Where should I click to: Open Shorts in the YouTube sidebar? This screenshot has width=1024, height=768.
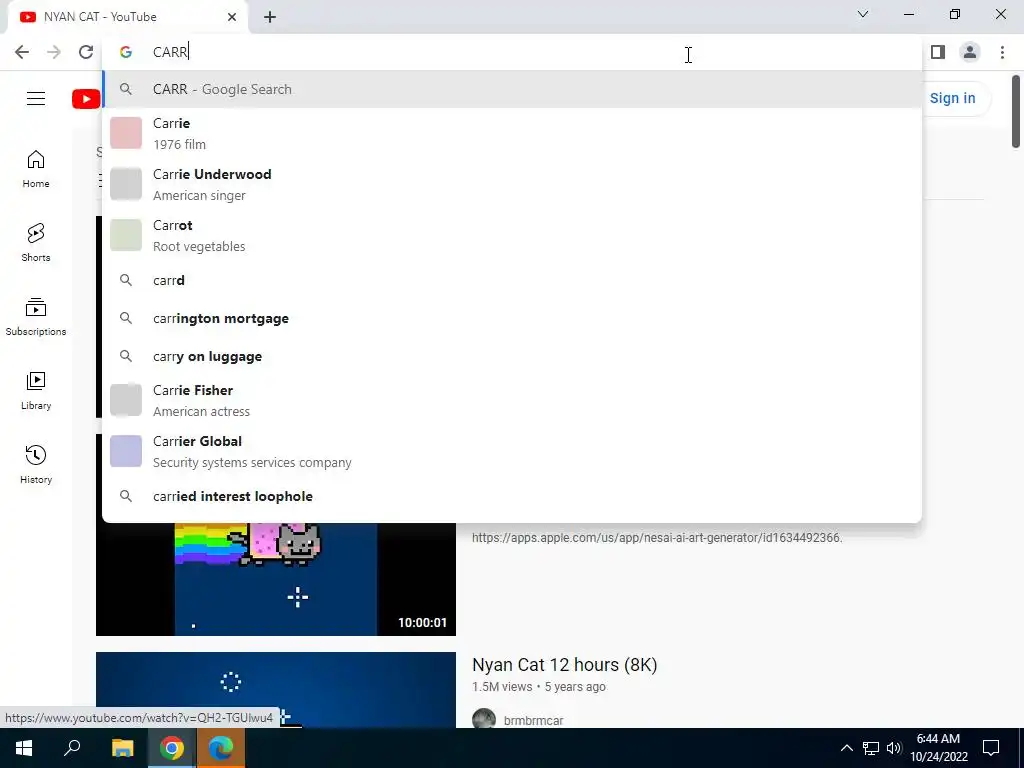point(36,242)
